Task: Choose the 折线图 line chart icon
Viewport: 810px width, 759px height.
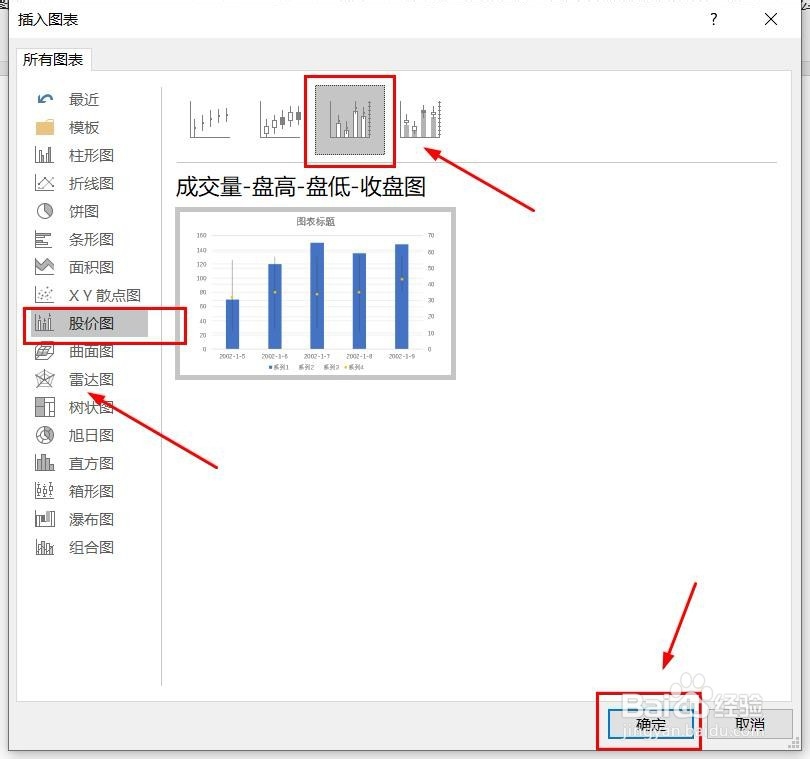Action: pyautogui.click(x=44, y=183)
